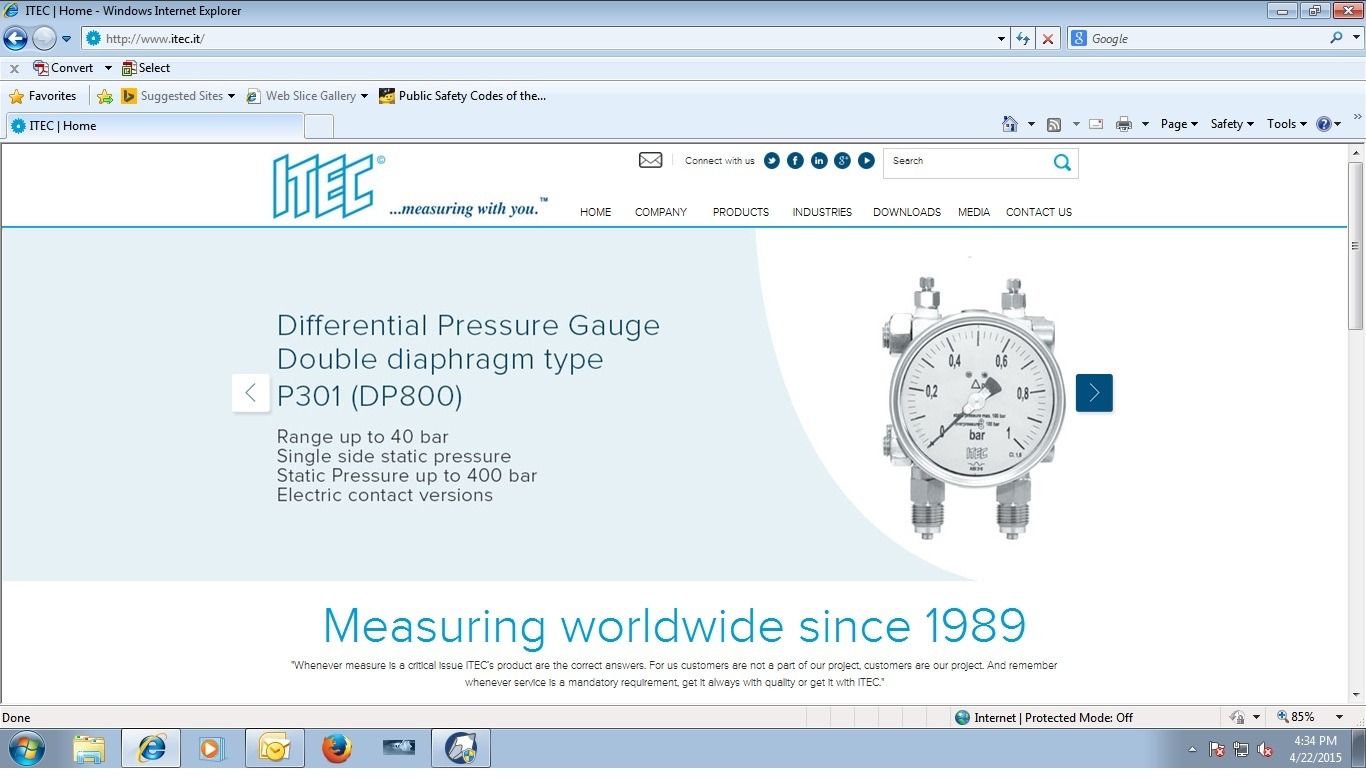Click the magnifier in Google search box
1366x778 pixels.
1337,38
